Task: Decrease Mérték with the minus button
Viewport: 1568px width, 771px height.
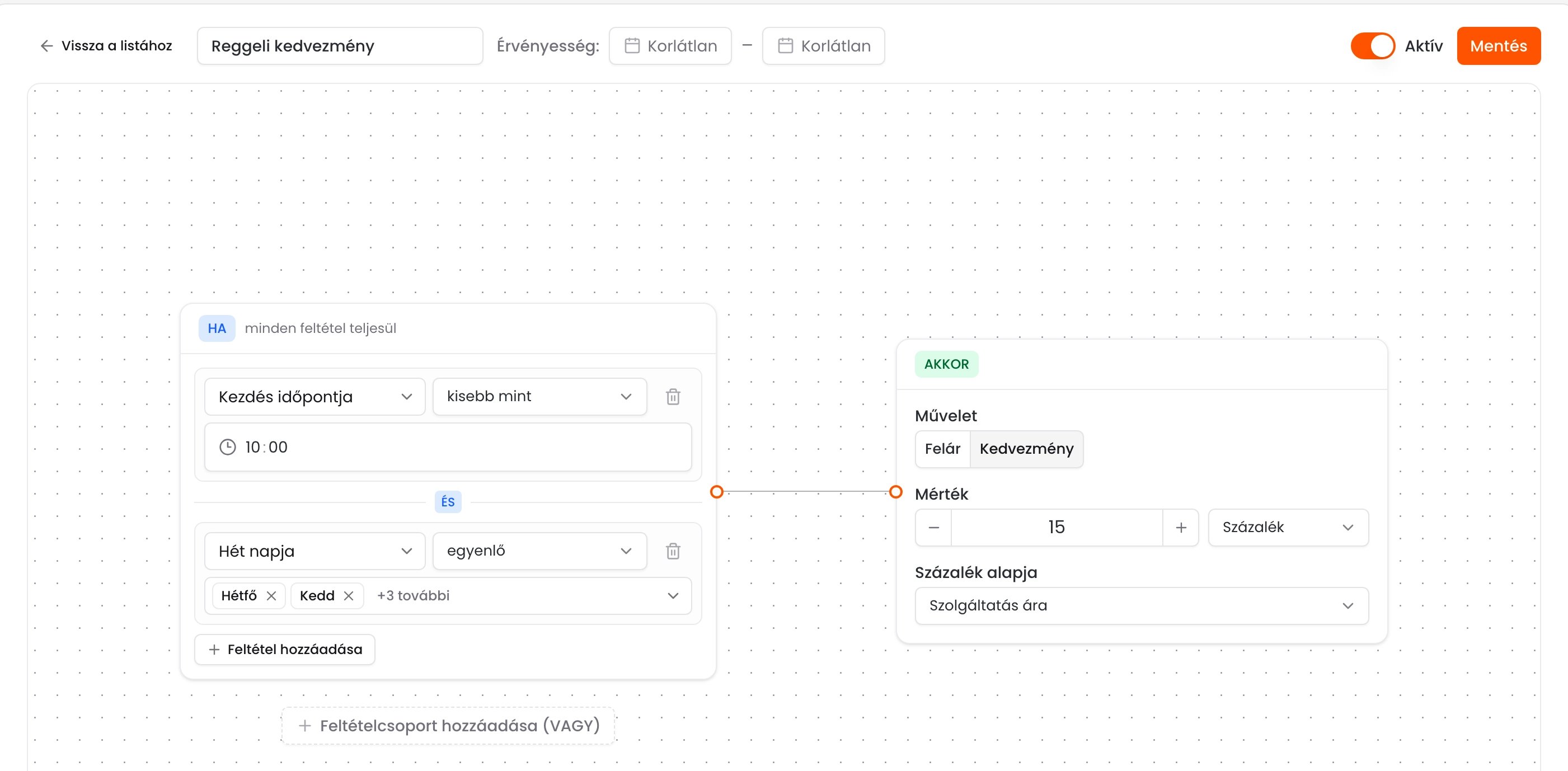Action: 934,528
